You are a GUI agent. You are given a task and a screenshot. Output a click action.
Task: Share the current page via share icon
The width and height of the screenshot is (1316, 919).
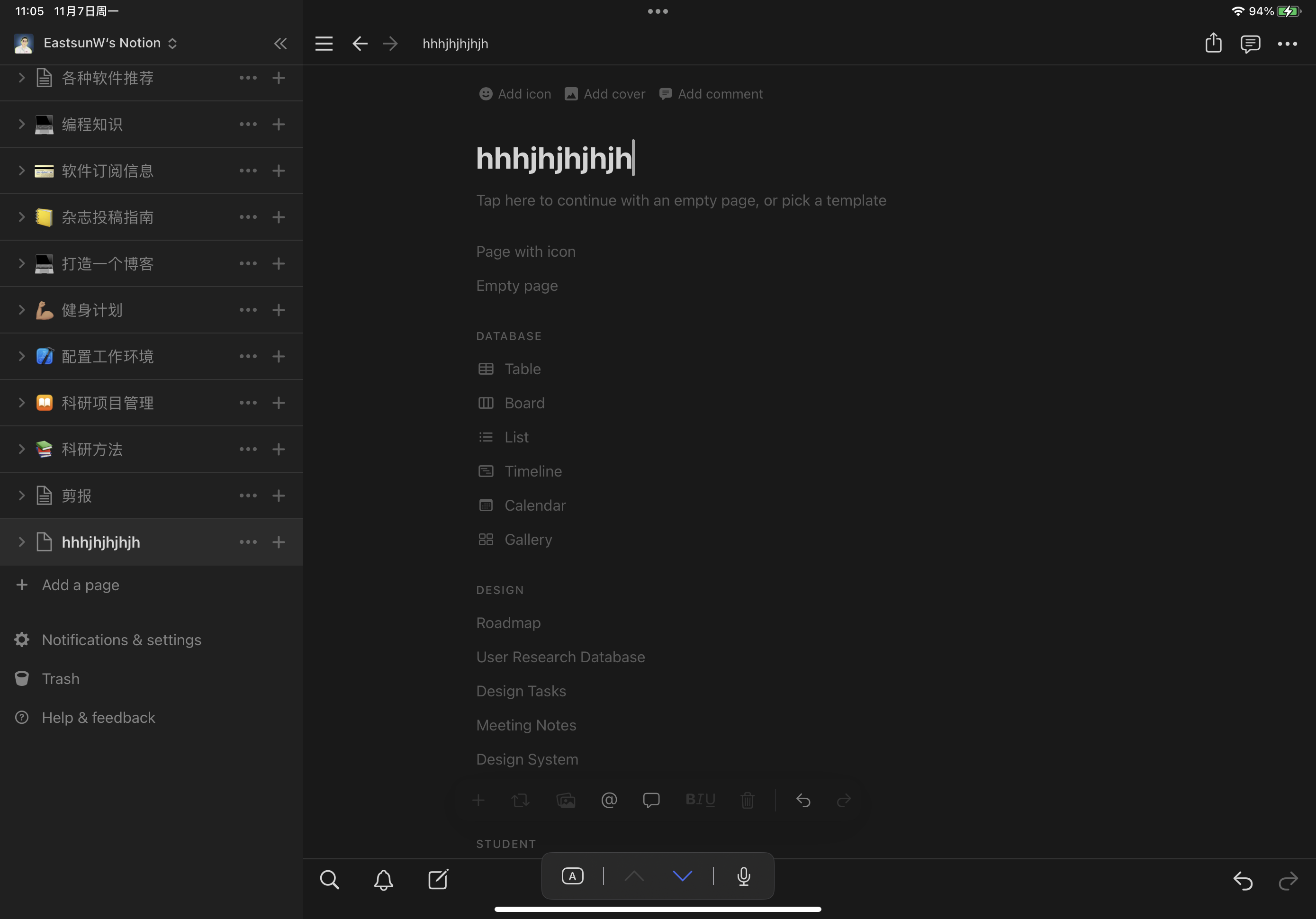coord(1213,43)
